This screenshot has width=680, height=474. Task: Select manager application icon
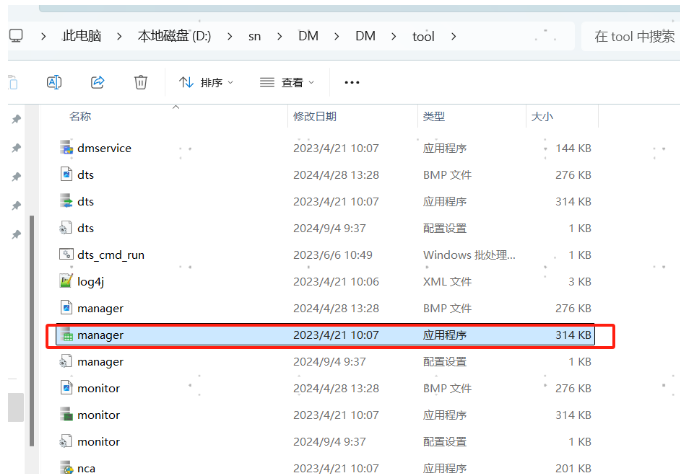[66, 334]
